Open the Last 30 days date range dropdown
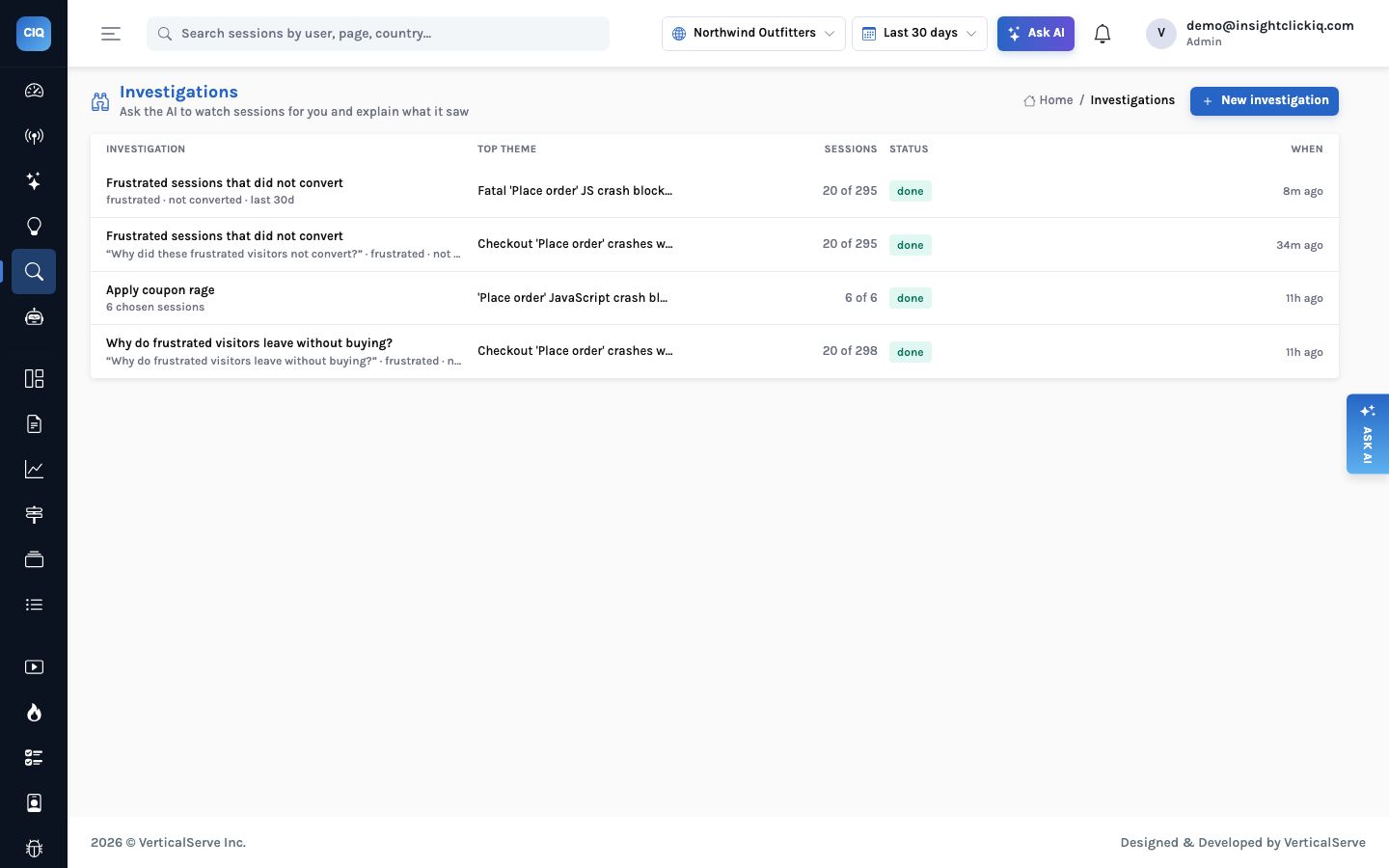The height and width of the screenshot is (868, 1389). point(919,34)
